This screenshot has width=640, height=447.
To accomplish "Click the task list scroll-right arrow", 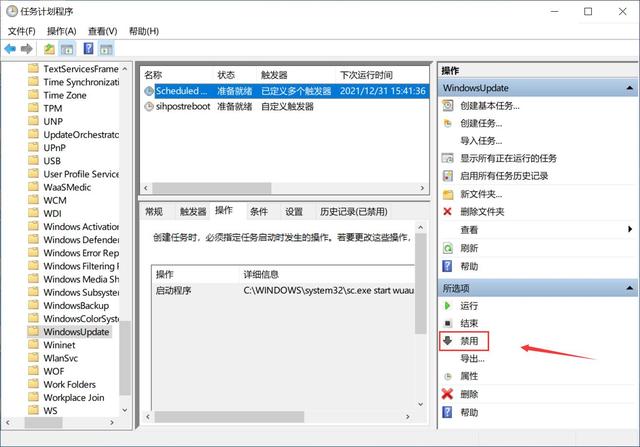I will [422, 188].
